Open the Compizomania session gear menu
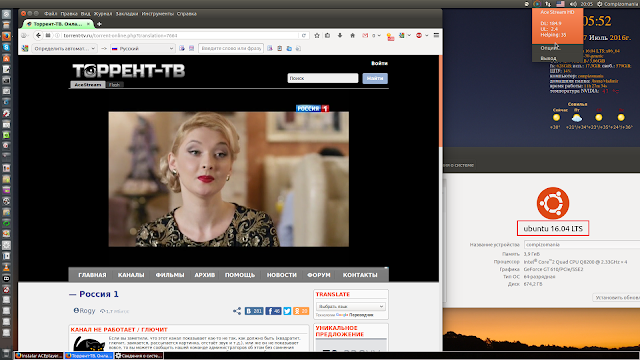 click(618, 4)
